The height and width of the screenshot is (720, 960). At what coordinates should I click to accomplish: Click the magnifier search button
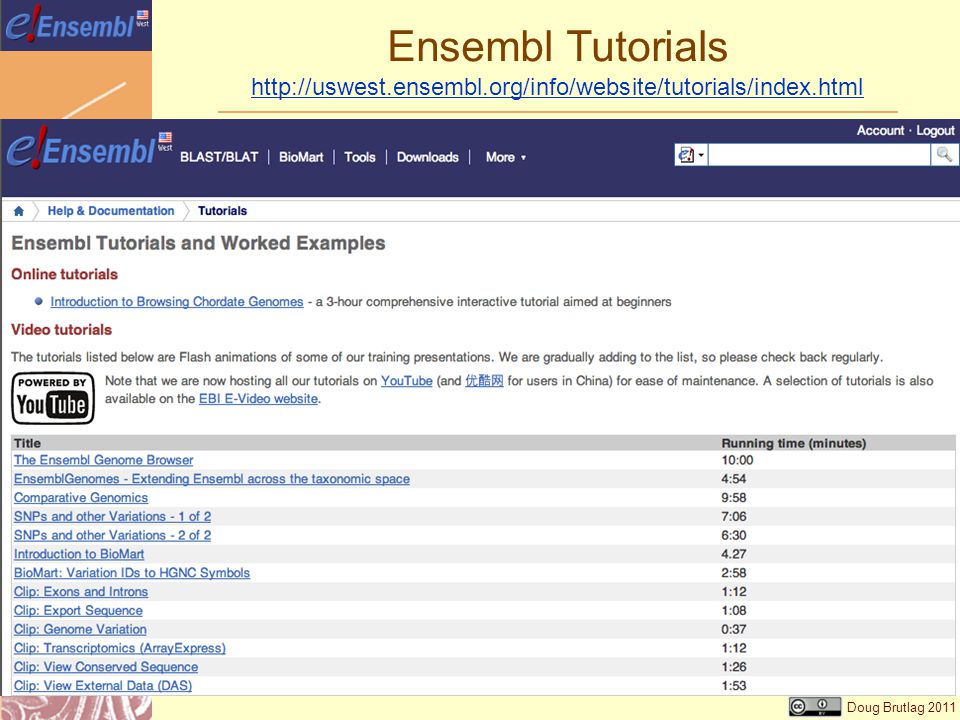(x=944, y=155)
